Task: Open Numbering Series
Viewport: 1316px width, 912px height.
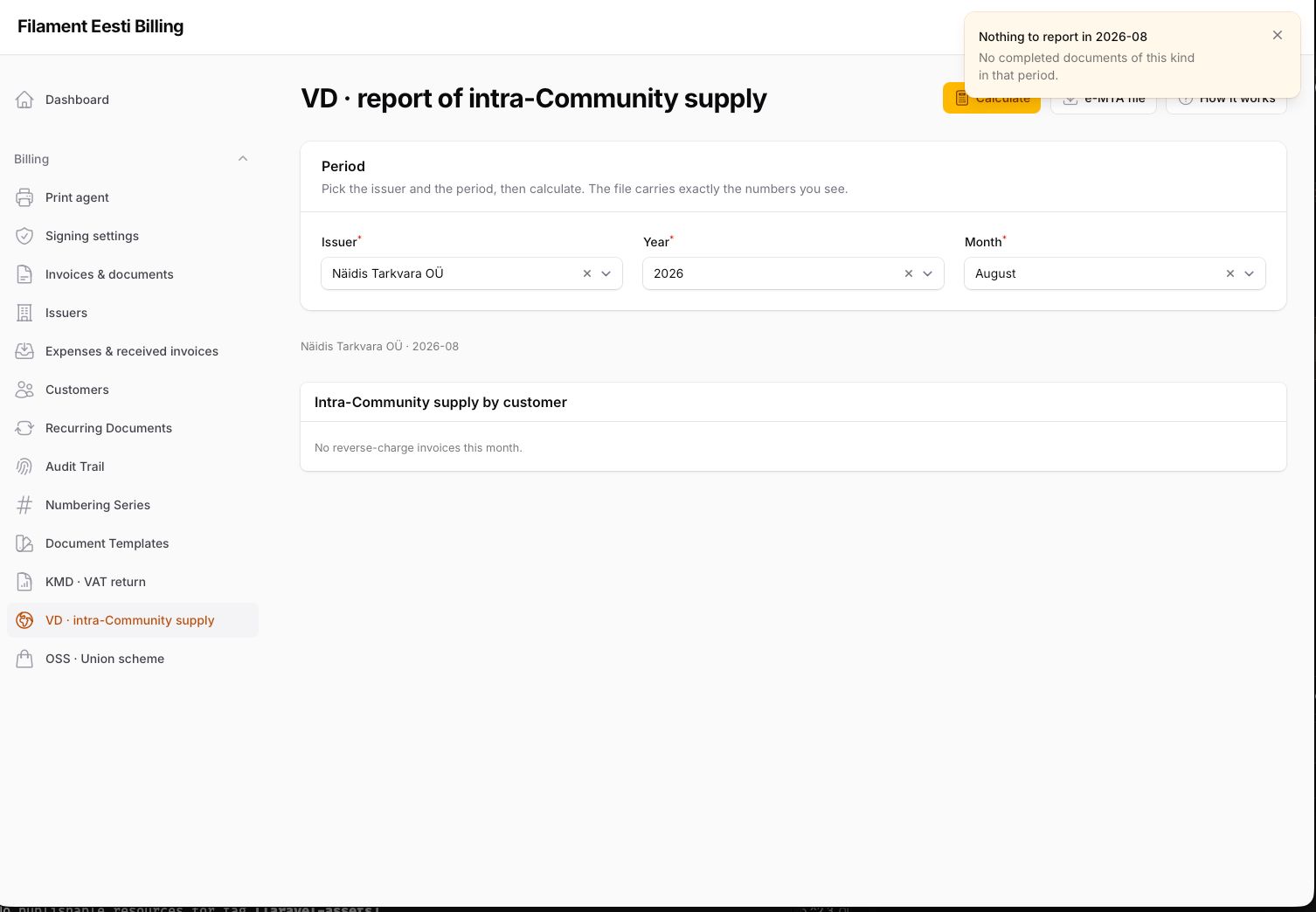Action: point(133,505)
